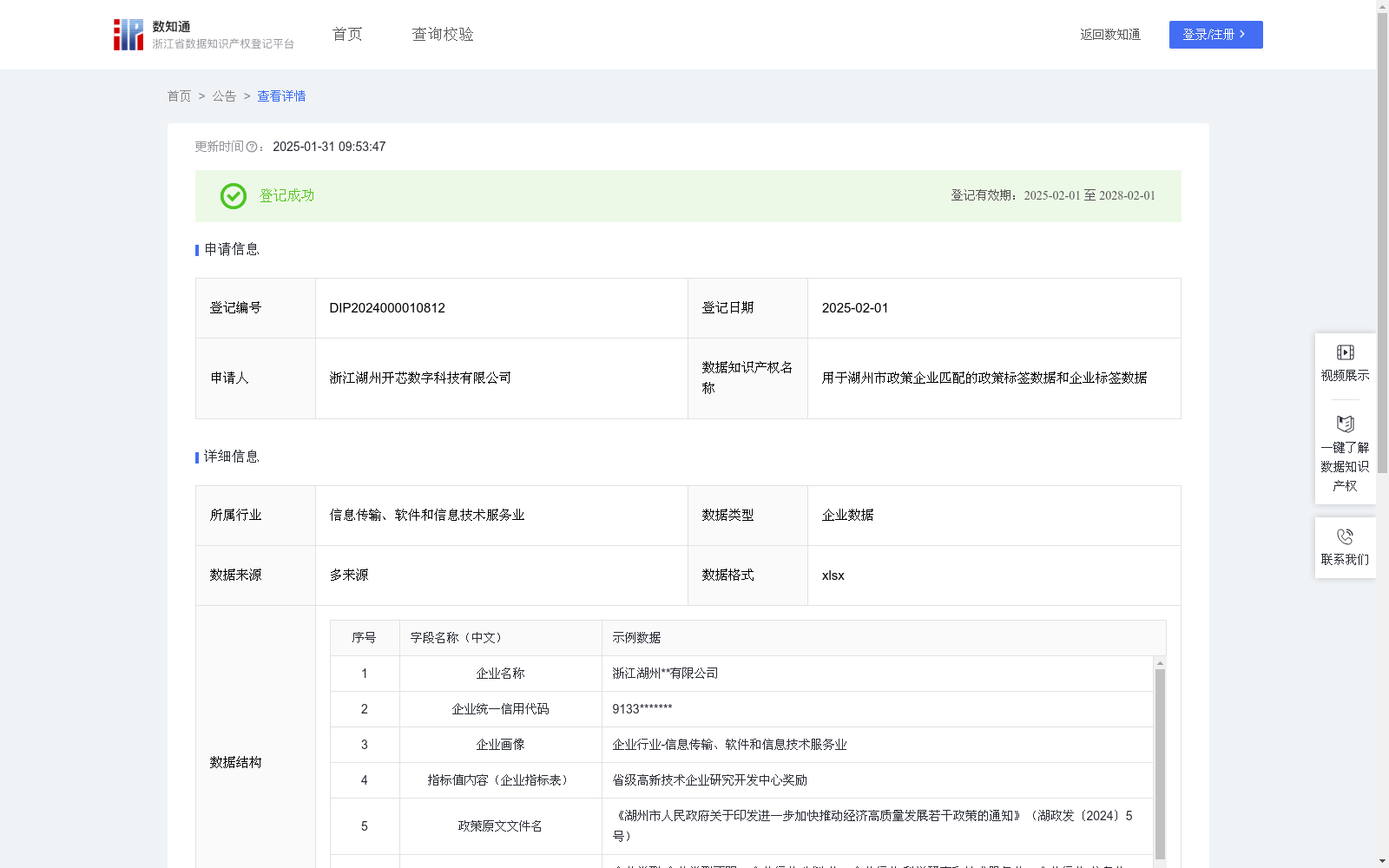
Task: Click the data structure table scrollbar thumb
Action: (1160, 764)
